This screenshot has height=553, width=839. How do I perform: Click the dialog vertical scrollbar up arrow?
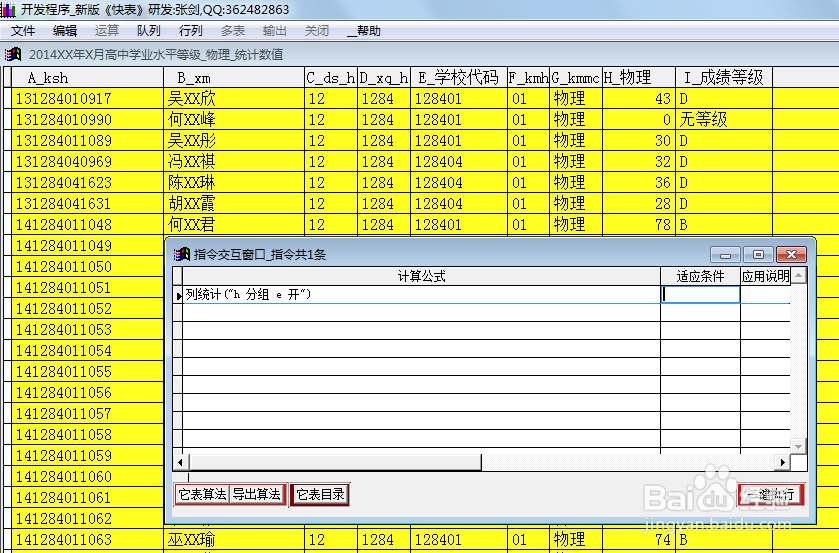(798, 276)
